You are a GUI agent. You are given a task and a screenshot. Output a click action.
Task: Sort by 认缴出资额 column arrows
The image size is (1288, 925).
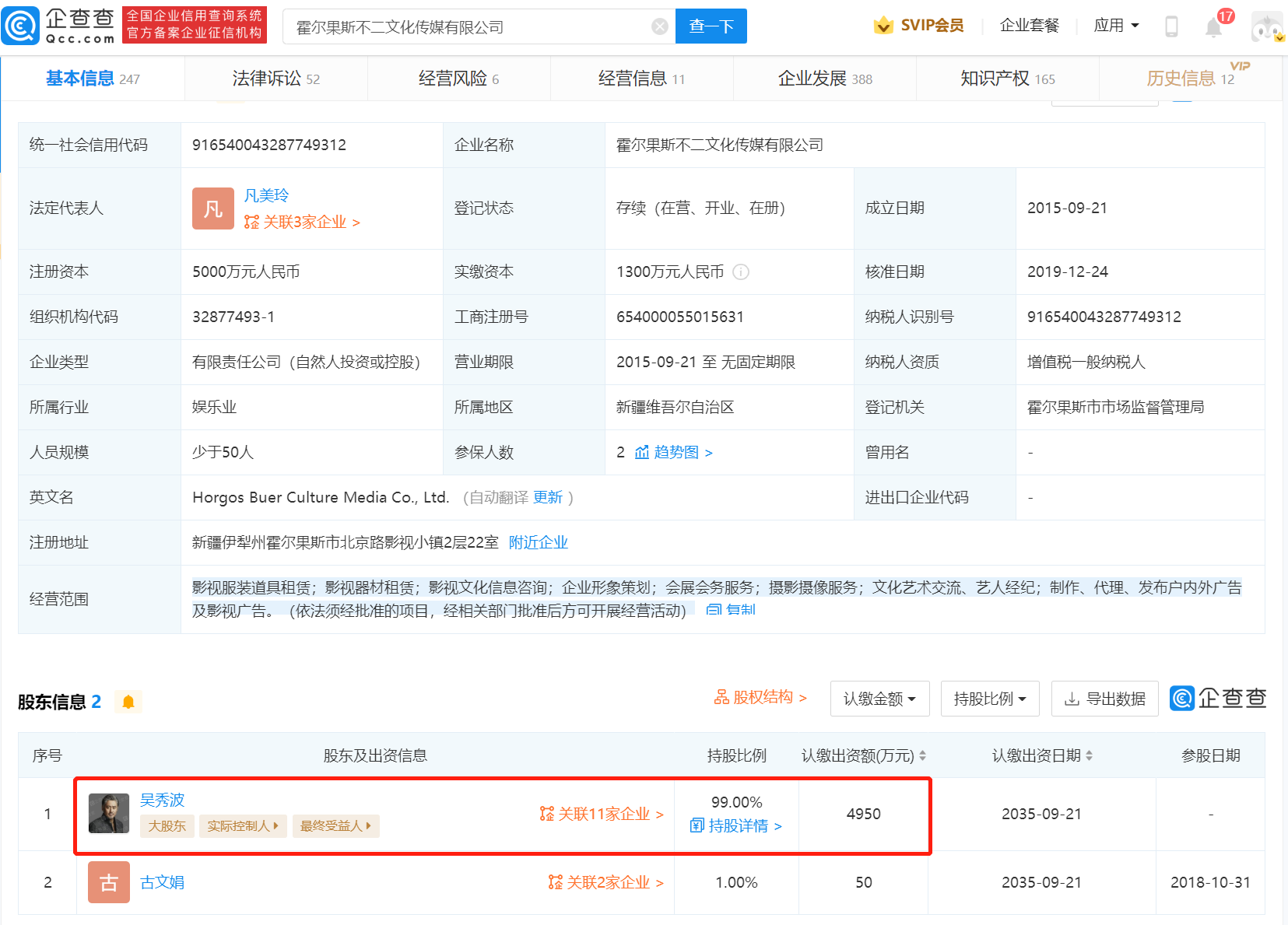click(923, 755)
